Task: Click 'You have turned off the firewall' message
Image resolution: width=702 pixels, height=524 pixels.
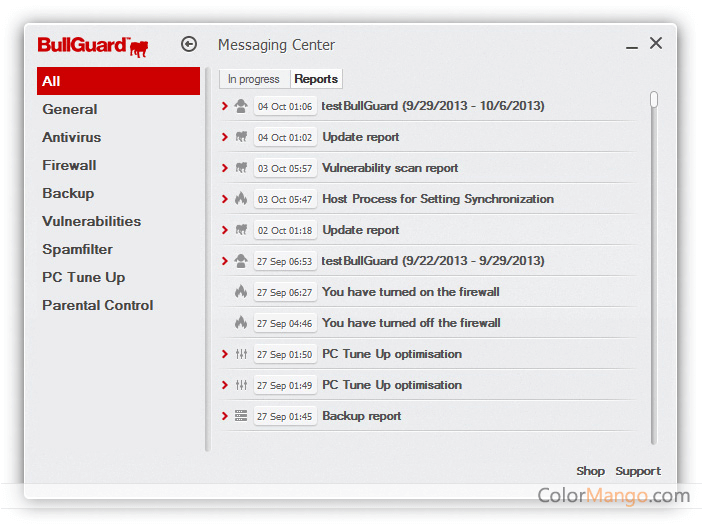Action: pyautogui.click(x=411, y=323)
